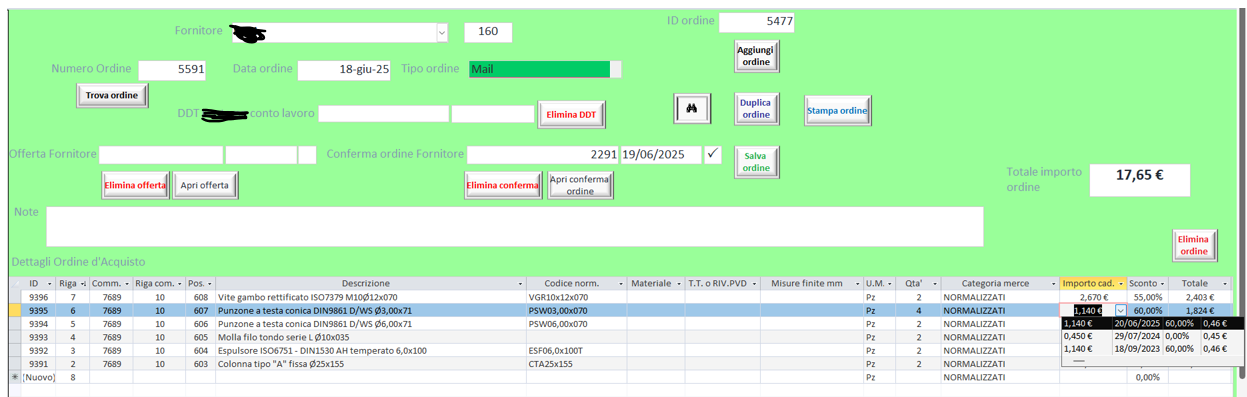
Task: Click the Data ordine field 18-giu-25
Action: tap(345, 69)
